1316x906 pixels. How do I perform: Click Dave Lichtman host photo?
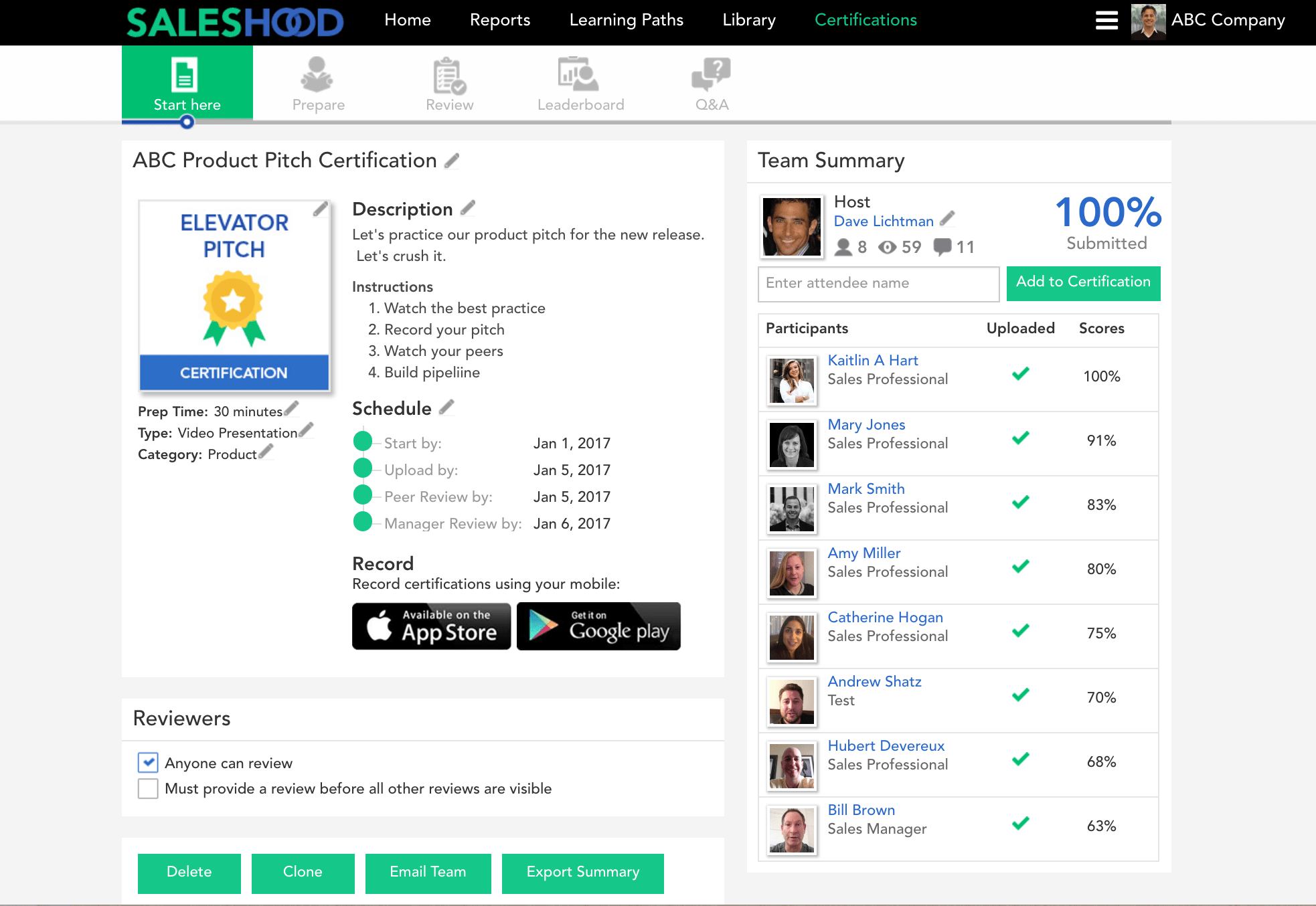pos(792,227)
